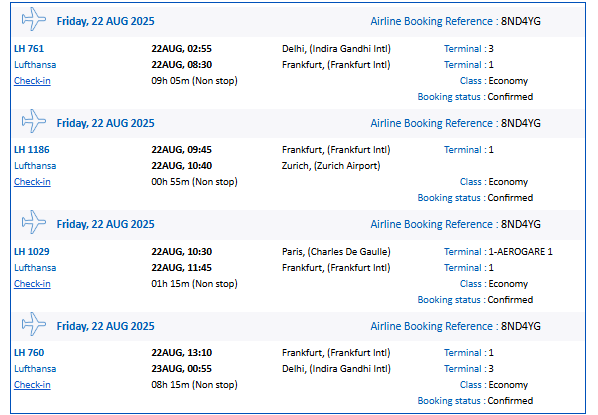Click the Paris, (Charles De Gaulle) departure text

click(336, 252)
